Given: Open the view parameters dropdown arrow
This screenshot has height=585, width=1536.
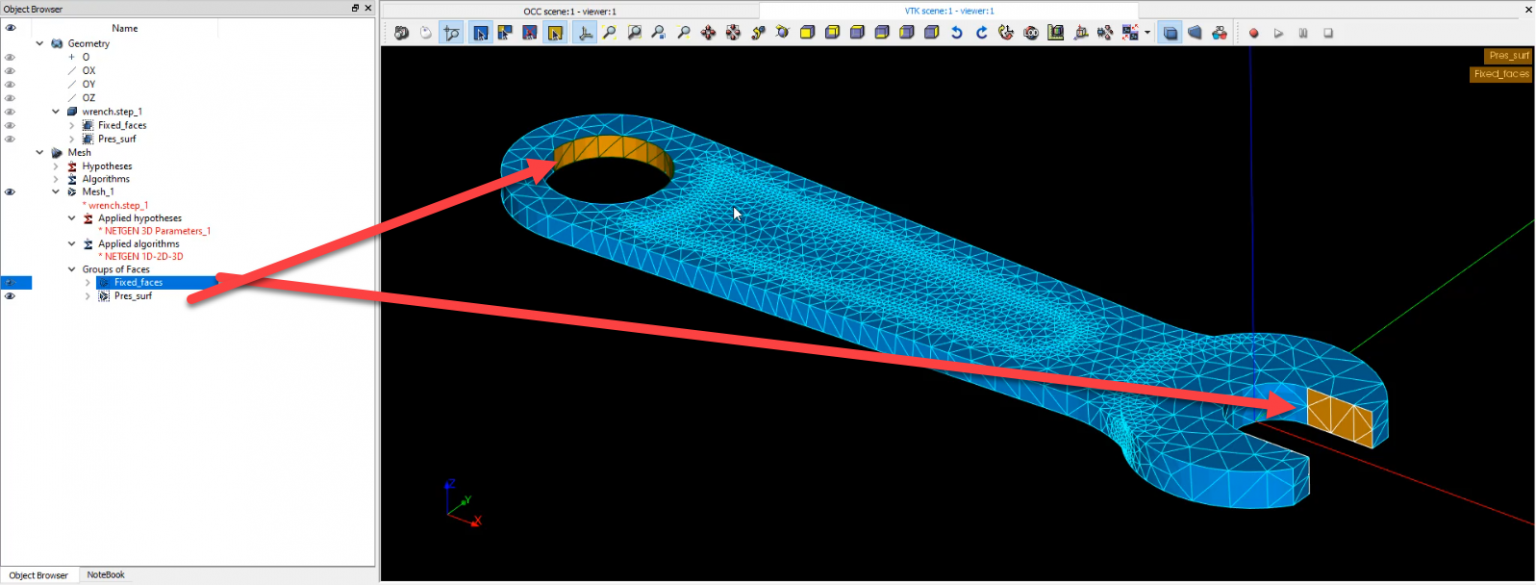Looking at the screenshot, I should (1147, 32).
